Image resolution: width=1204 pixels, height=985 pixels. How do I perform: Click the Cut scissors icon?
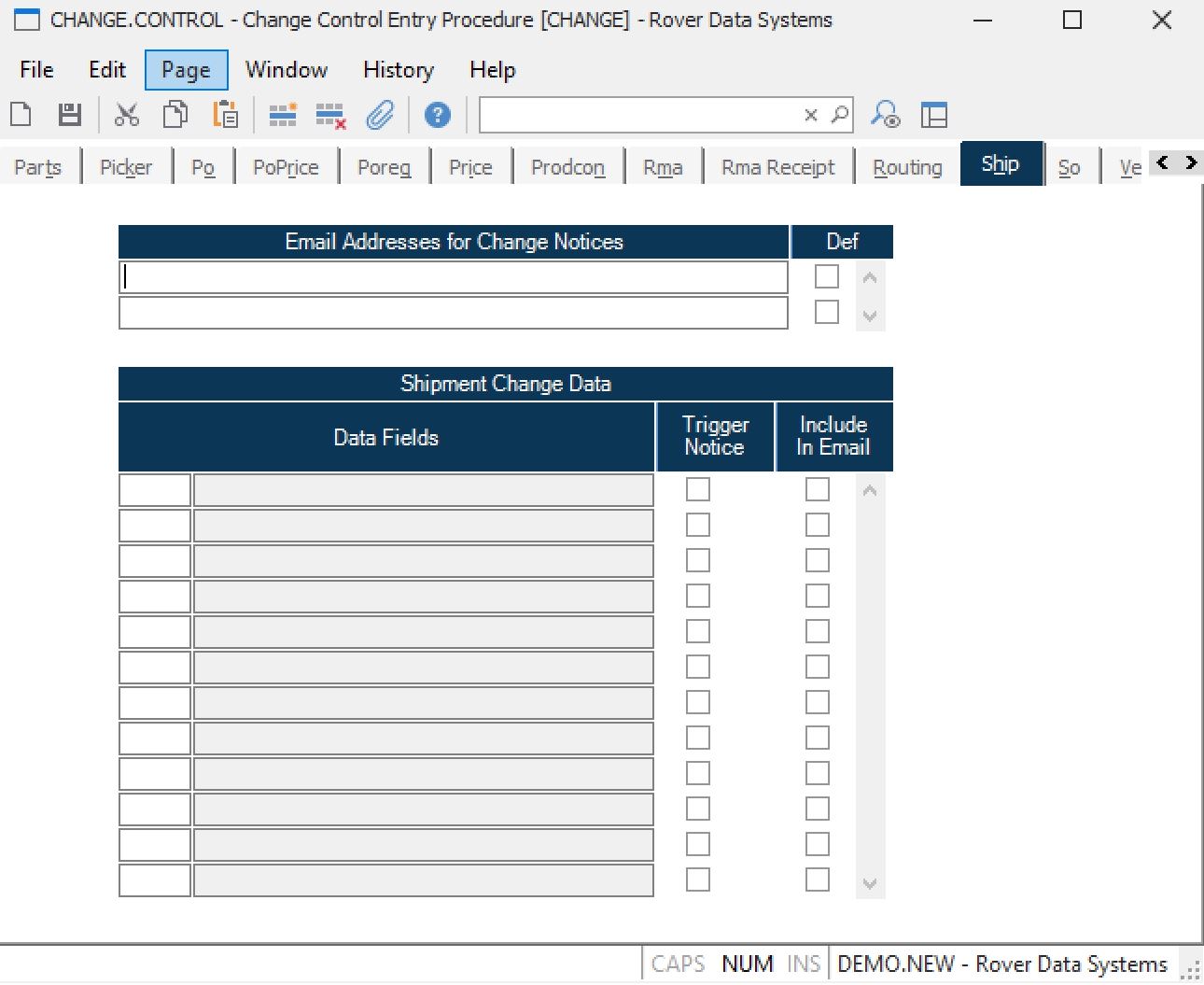point(126,115)
